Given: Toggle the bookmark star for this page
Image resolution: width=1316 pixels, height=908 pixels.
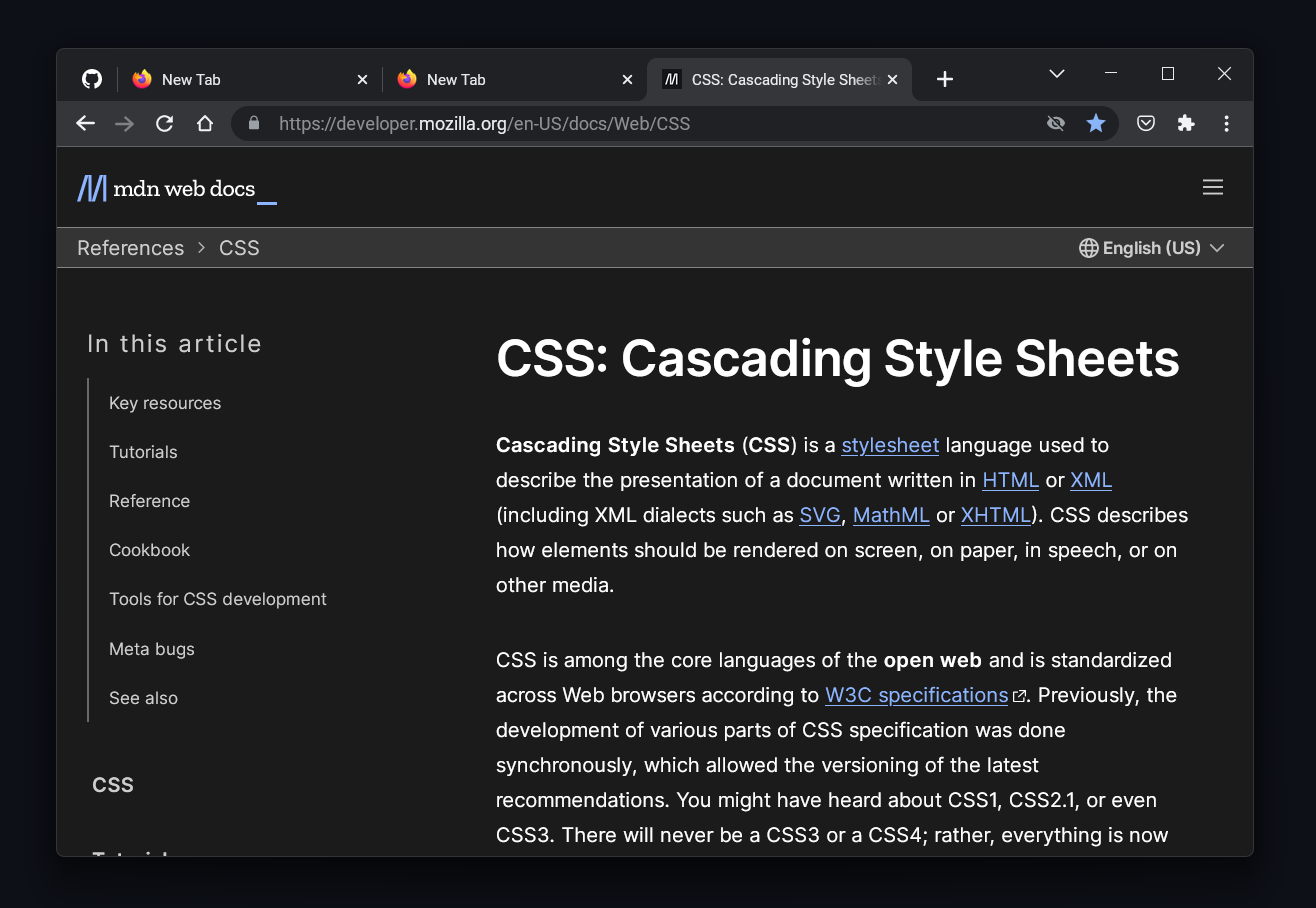Looking at the screenshot, I should (x=1096, y=123).
